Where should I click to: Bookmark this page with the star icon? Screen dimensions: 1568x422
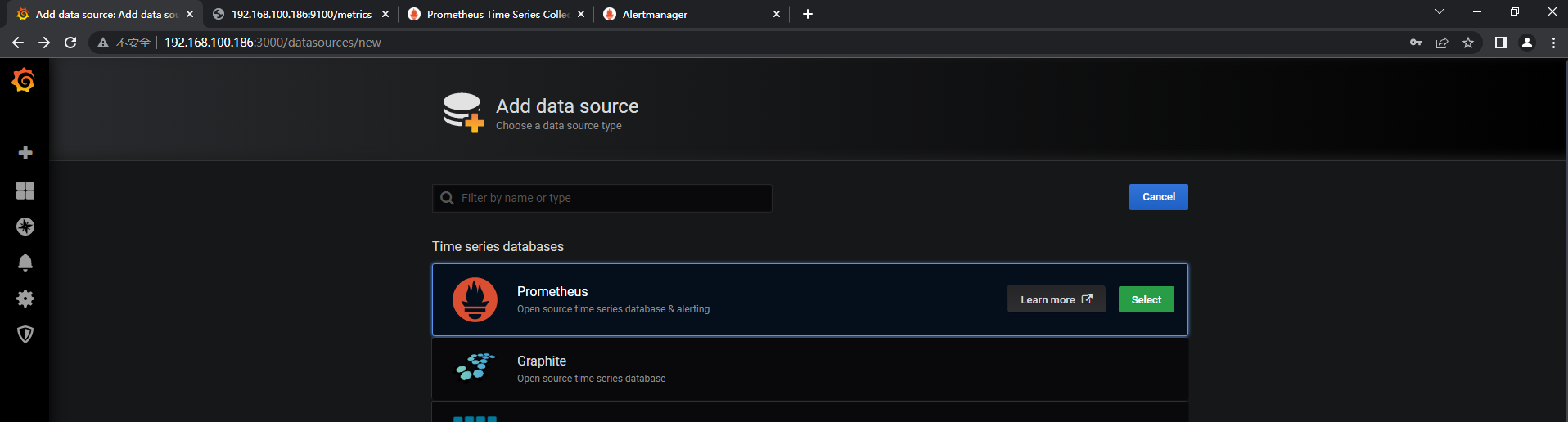click(1468, 43)
